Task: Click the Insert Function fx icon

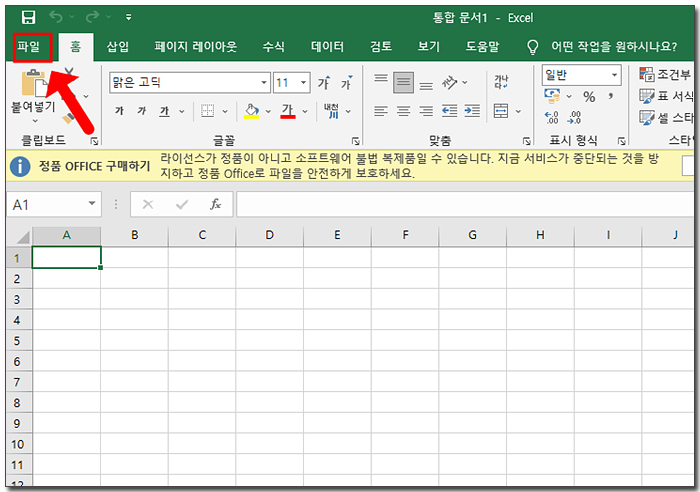Action: point(216,204)
